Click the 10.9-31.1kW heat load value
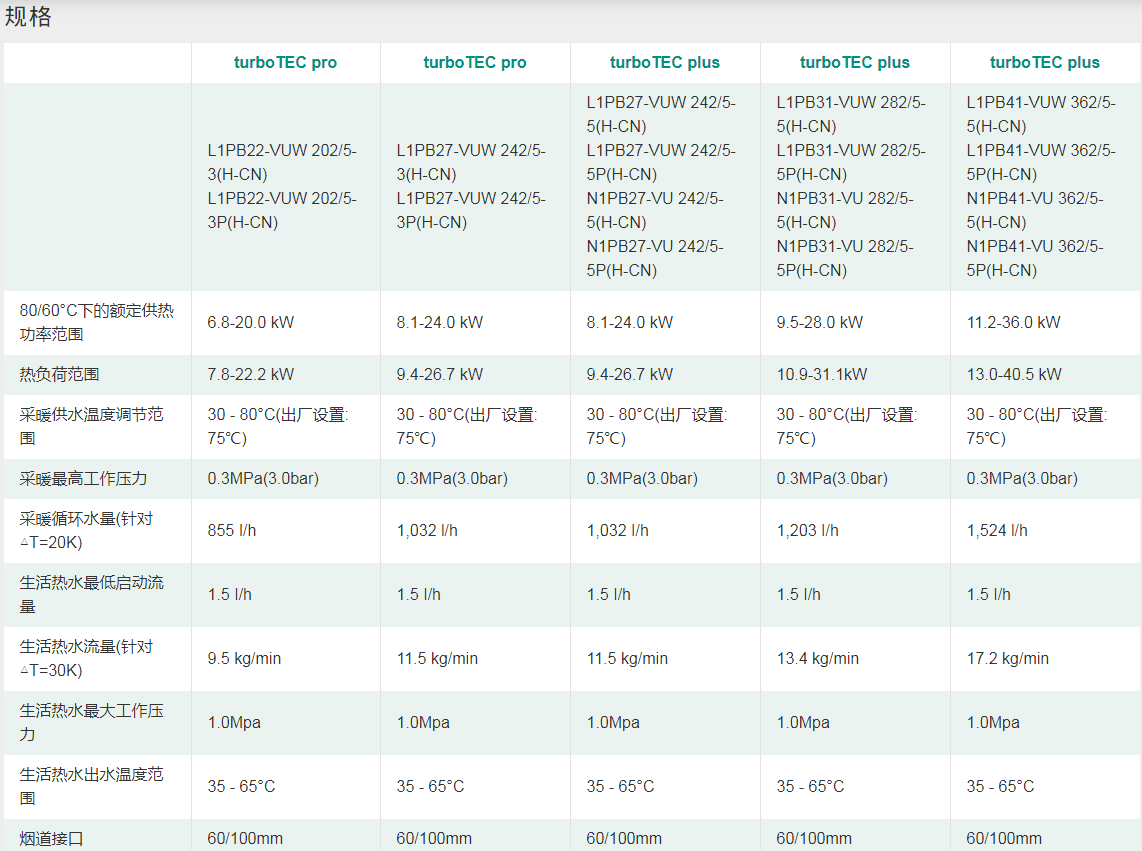Image resolution: width=1142 pixels, height=851 pixels. coord(821,374)
